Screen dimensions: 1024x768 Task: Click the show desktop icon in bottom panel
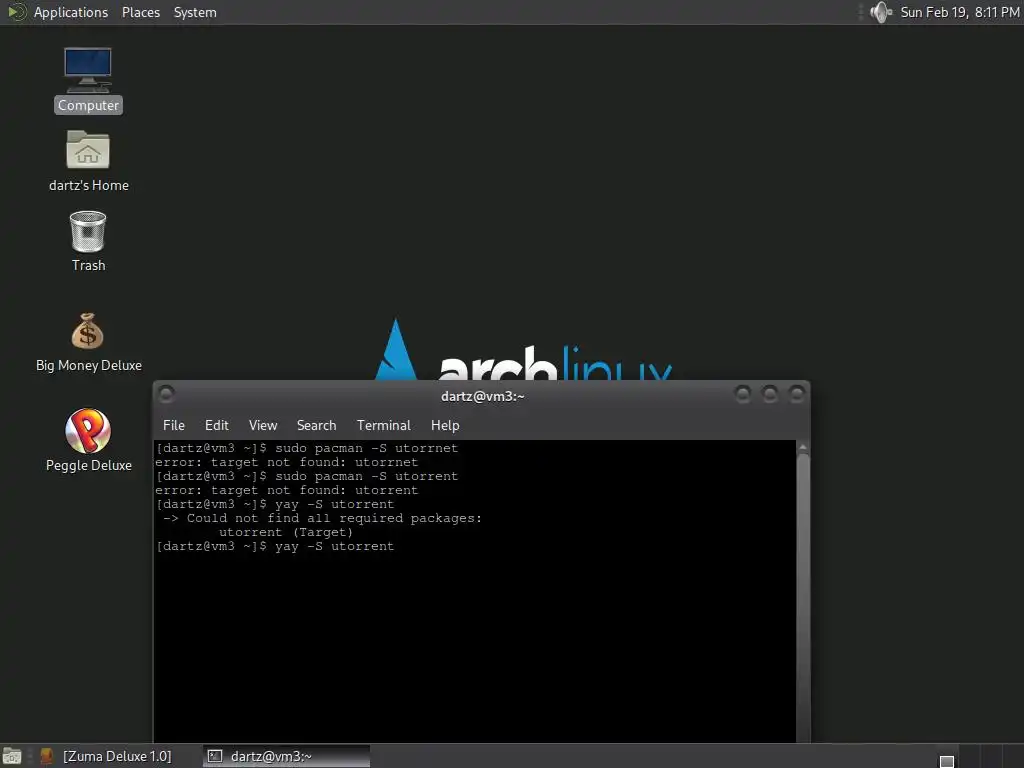12,756
